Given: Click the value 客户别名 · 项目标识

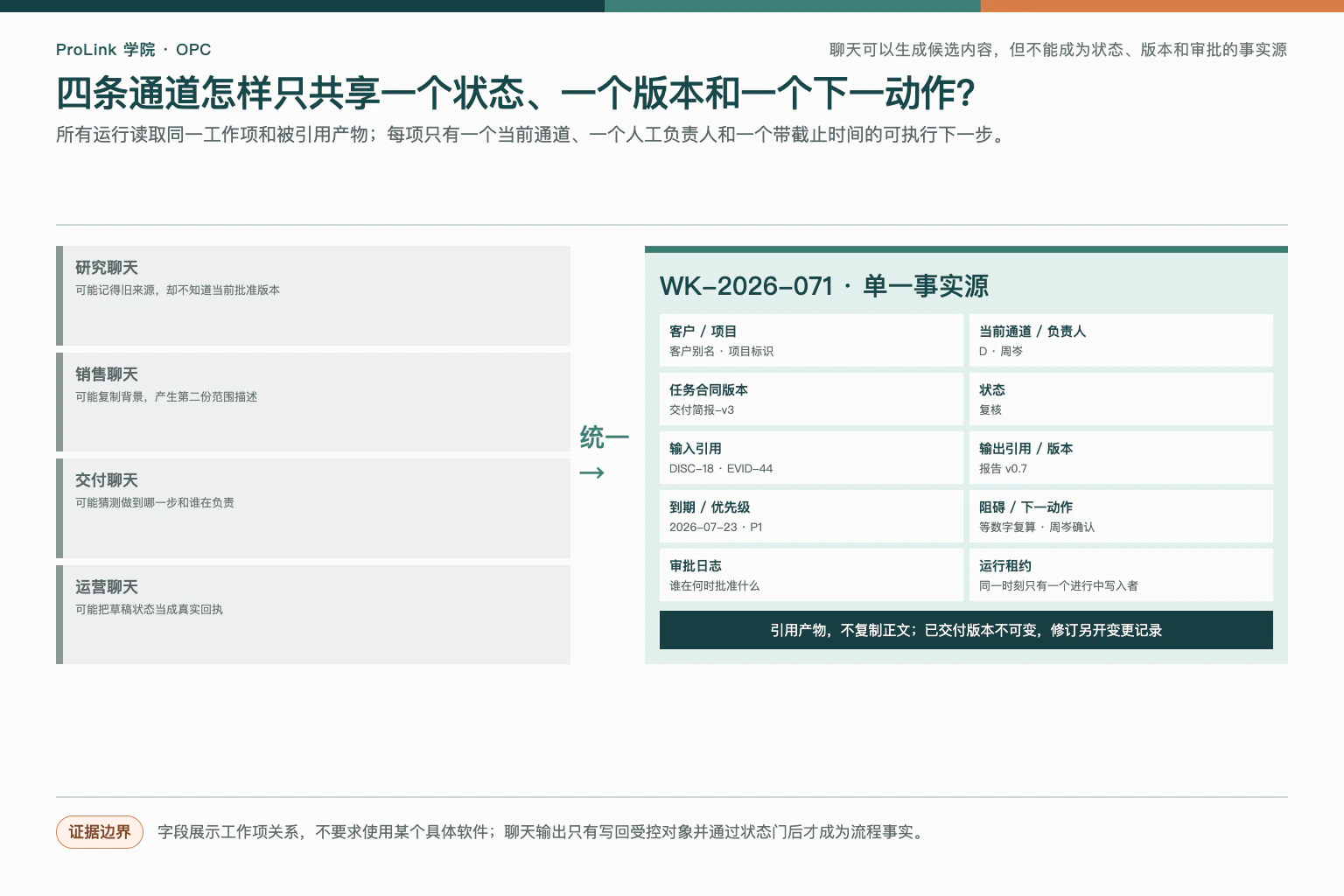Looking at the screenshot, I should (x=722, y=352).
